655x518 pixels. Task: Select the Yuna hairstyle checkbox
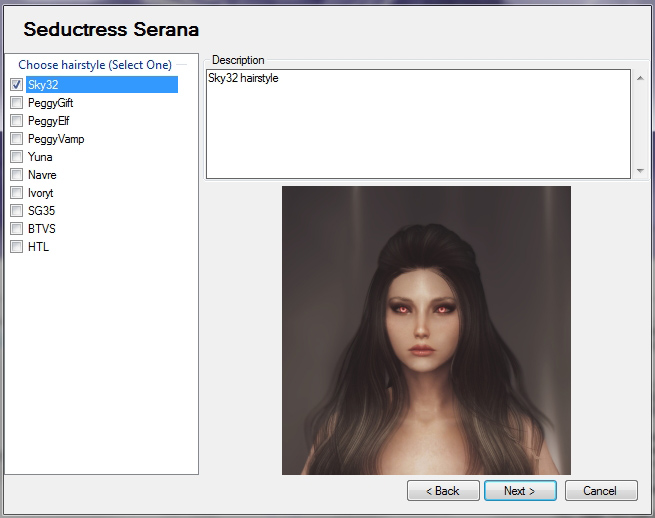(16, 157)
